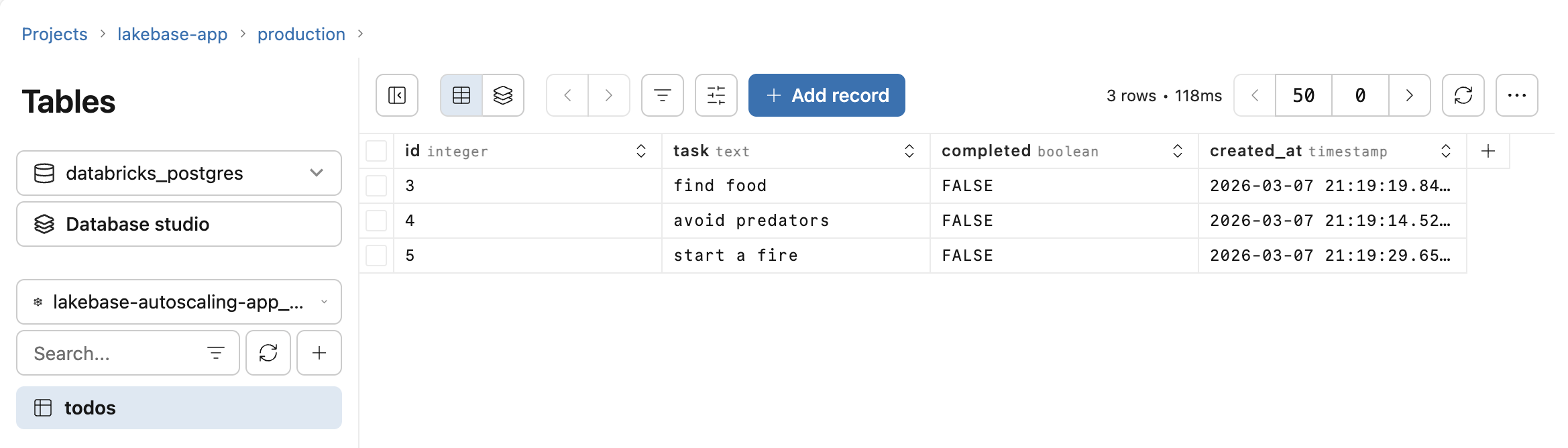
Task: Navigate to the production breadcrumb link
Action: click(301, 34)
